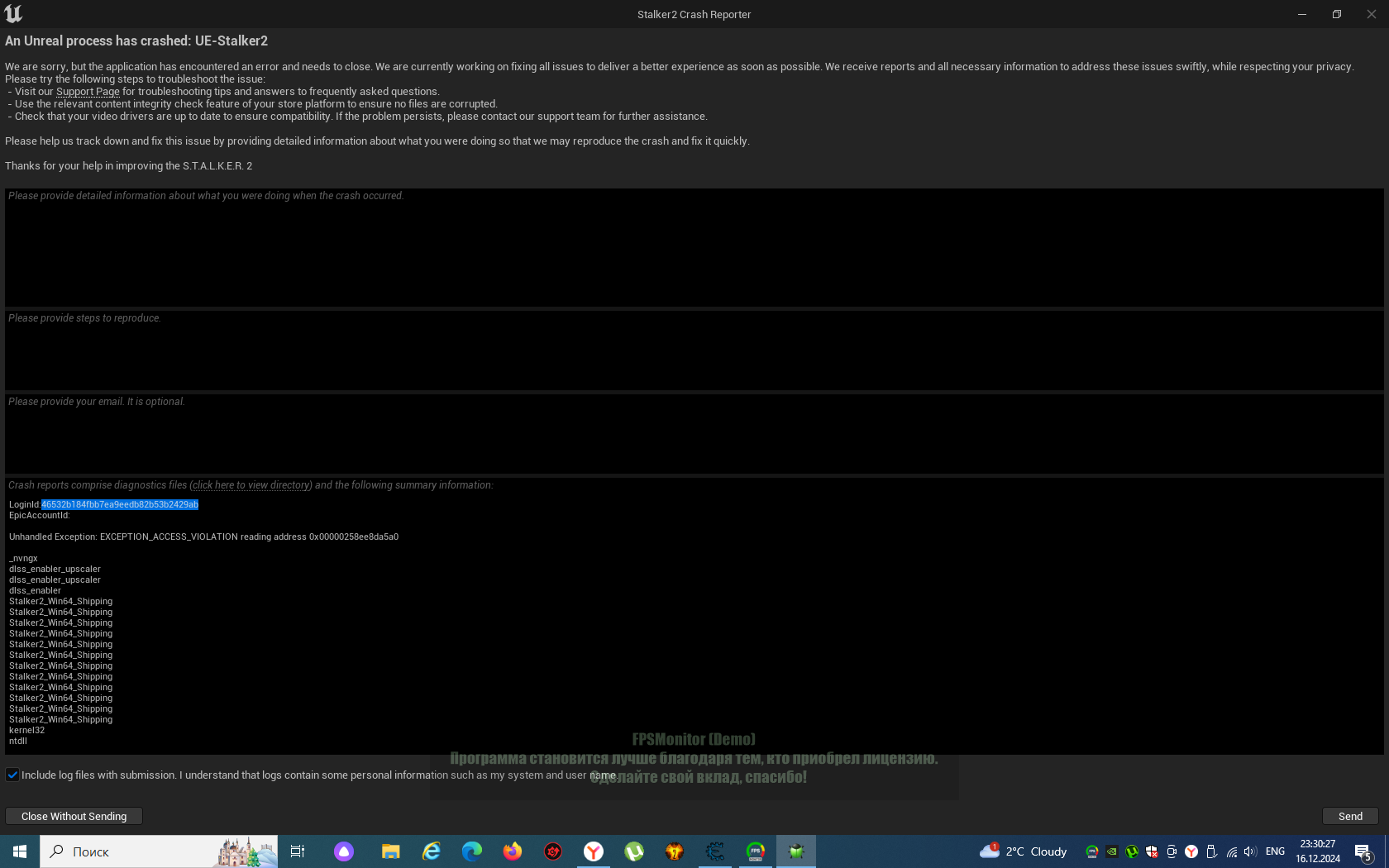
Task: Open the red-and-black gear app on taskbar
Action: coord(553,851)
